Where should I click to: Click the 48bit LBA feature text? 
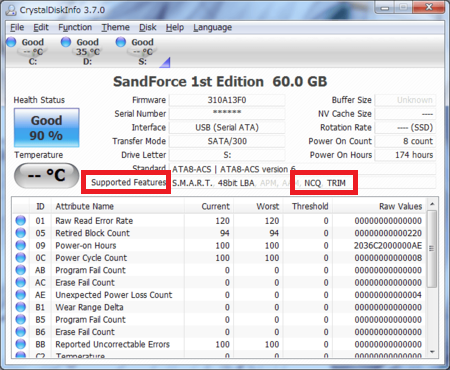click(x=236, y=183)
